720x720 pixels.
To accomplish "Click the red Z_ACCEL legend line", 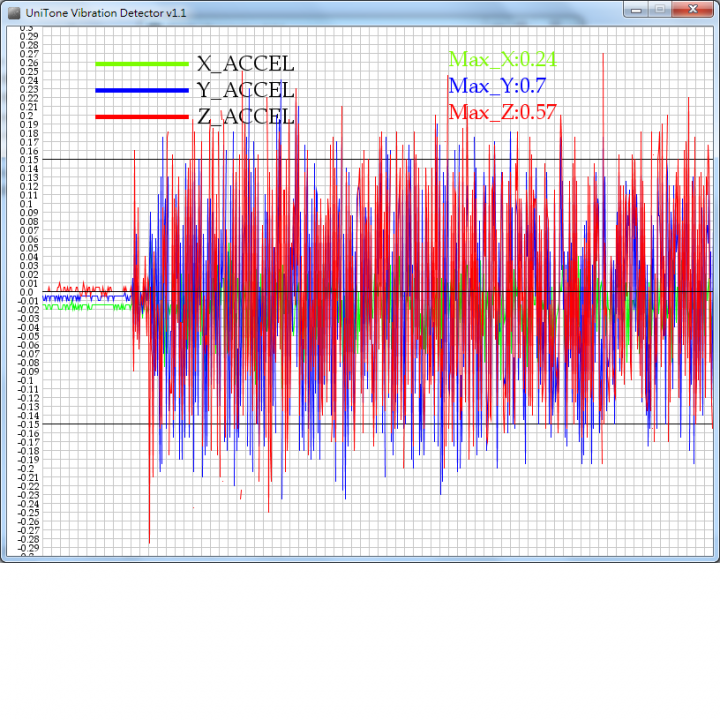I will click(142, 117).
